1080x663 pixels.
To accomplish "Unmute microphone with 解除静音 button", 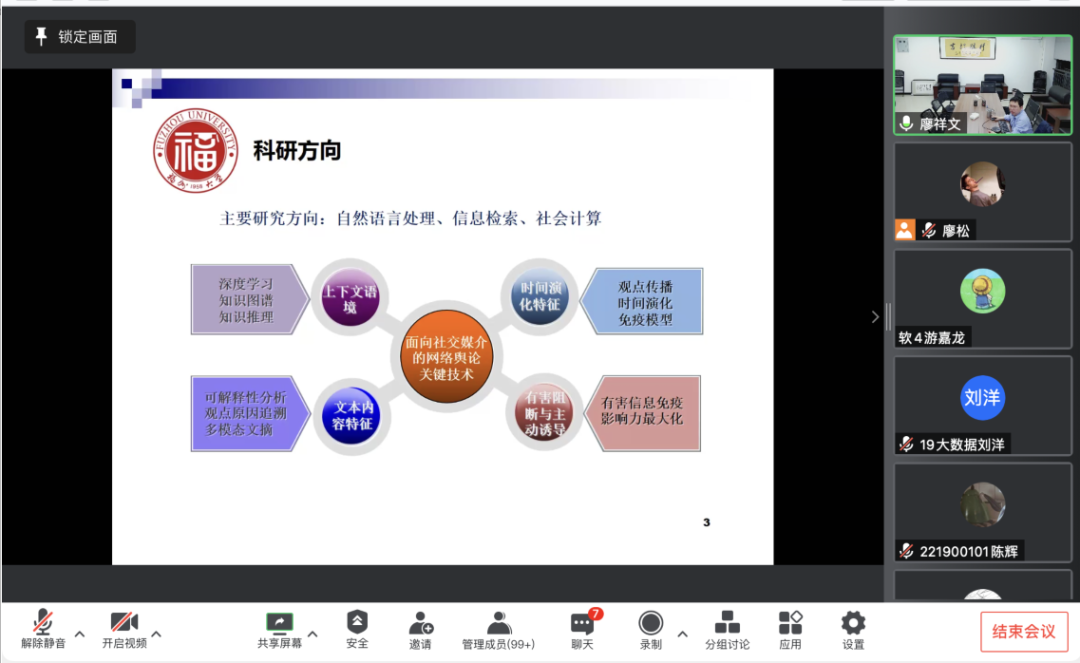I will click(43, 630).
